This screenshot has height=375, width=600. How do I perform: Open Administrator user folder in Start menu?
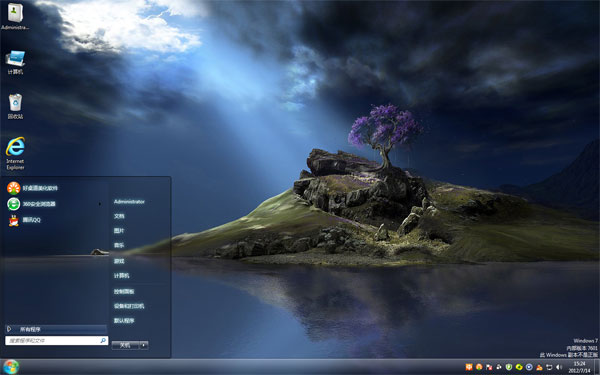coord(129,202)
